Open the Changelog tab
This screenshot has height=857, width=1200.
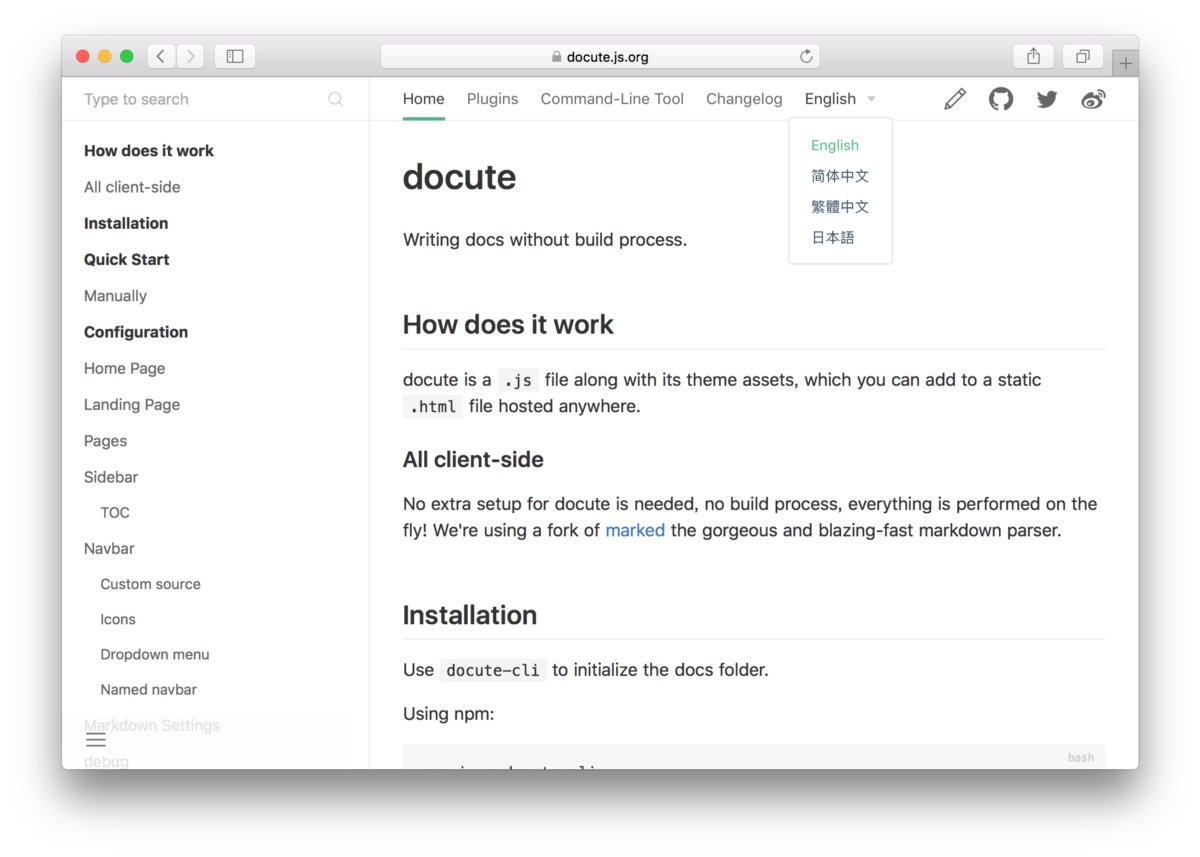coord(744,99)
